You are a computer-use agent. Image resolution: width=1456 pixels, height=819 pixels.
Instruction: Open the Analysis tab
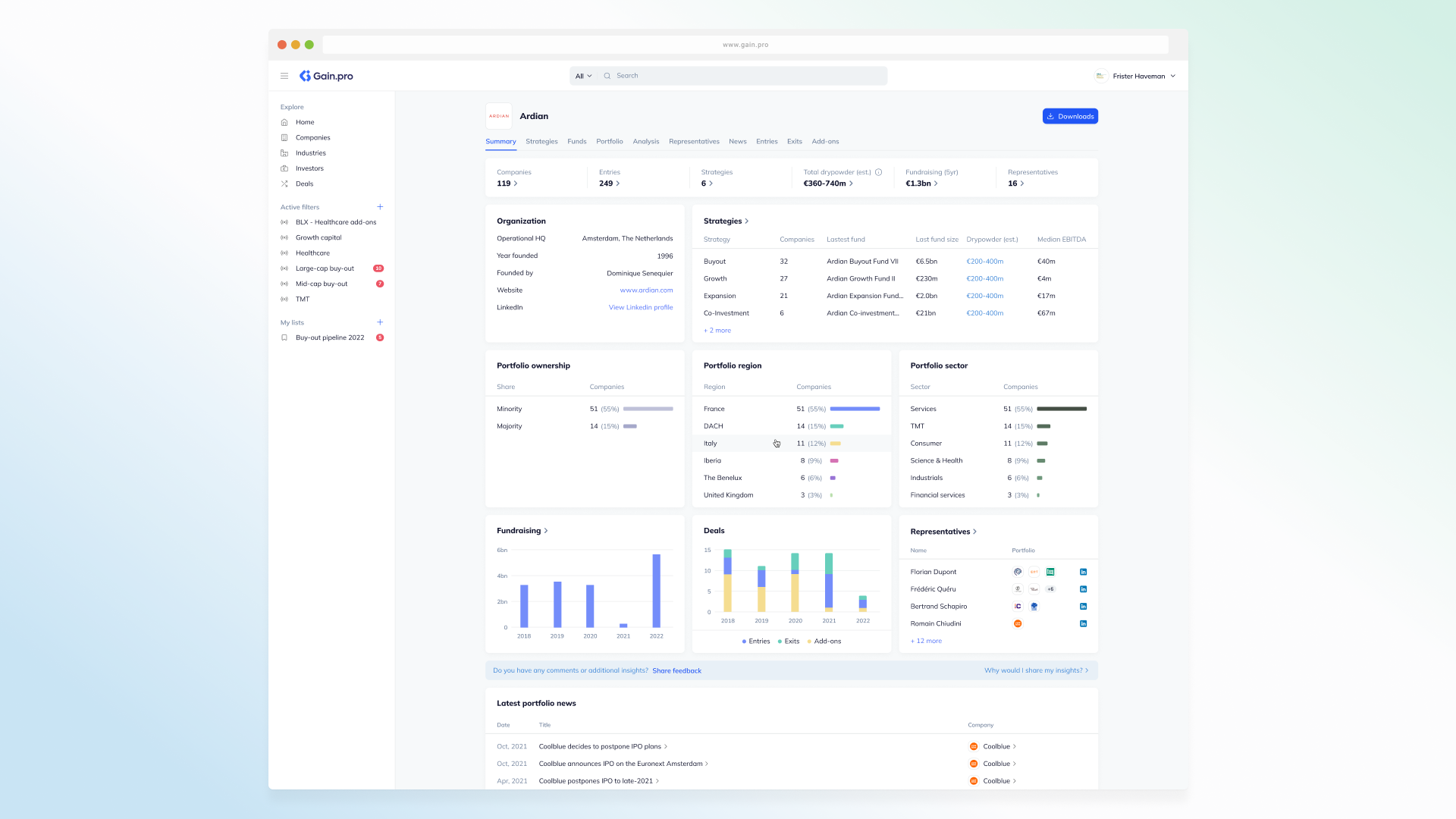pyautogui.click(x=645, y=141)
